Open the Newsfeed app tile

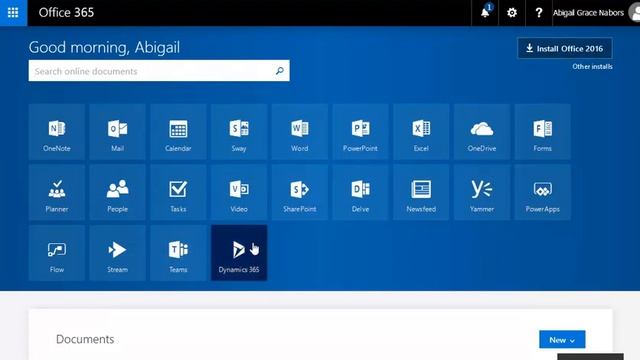tap(421, 193)
